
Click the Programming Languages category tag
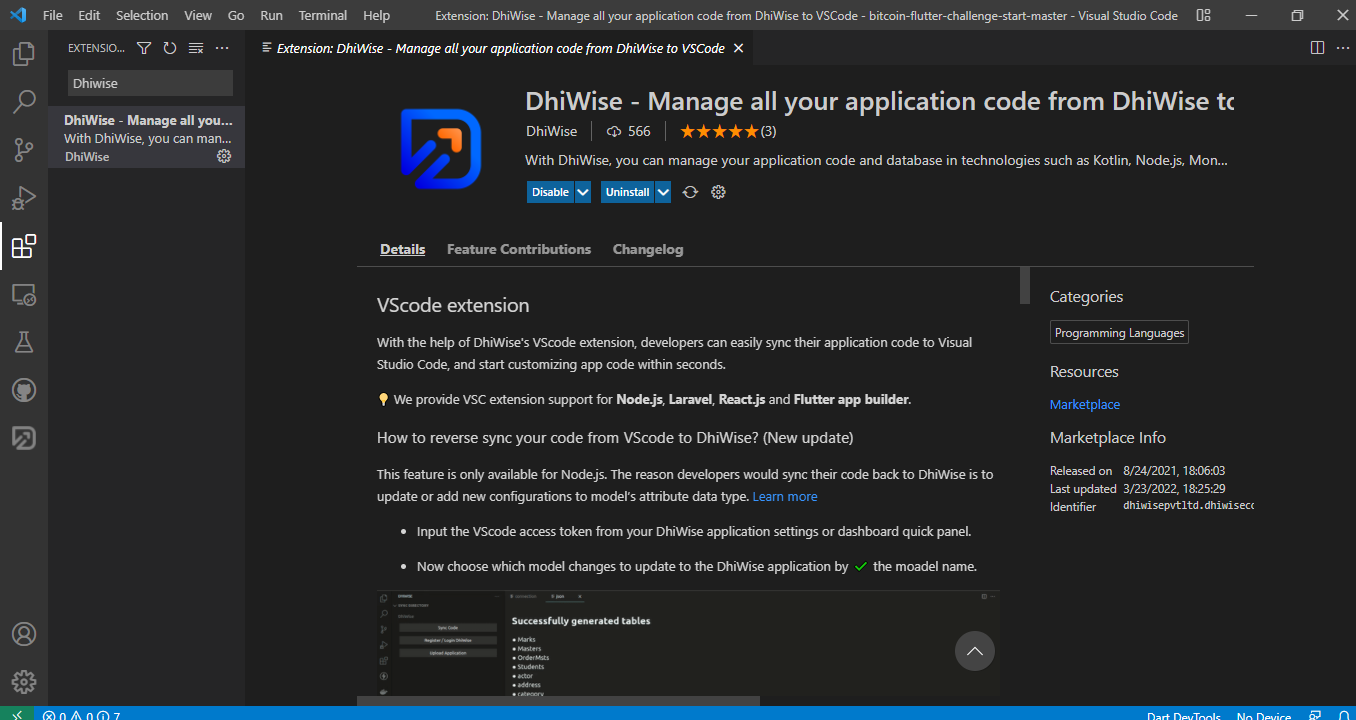[1120, 333]
